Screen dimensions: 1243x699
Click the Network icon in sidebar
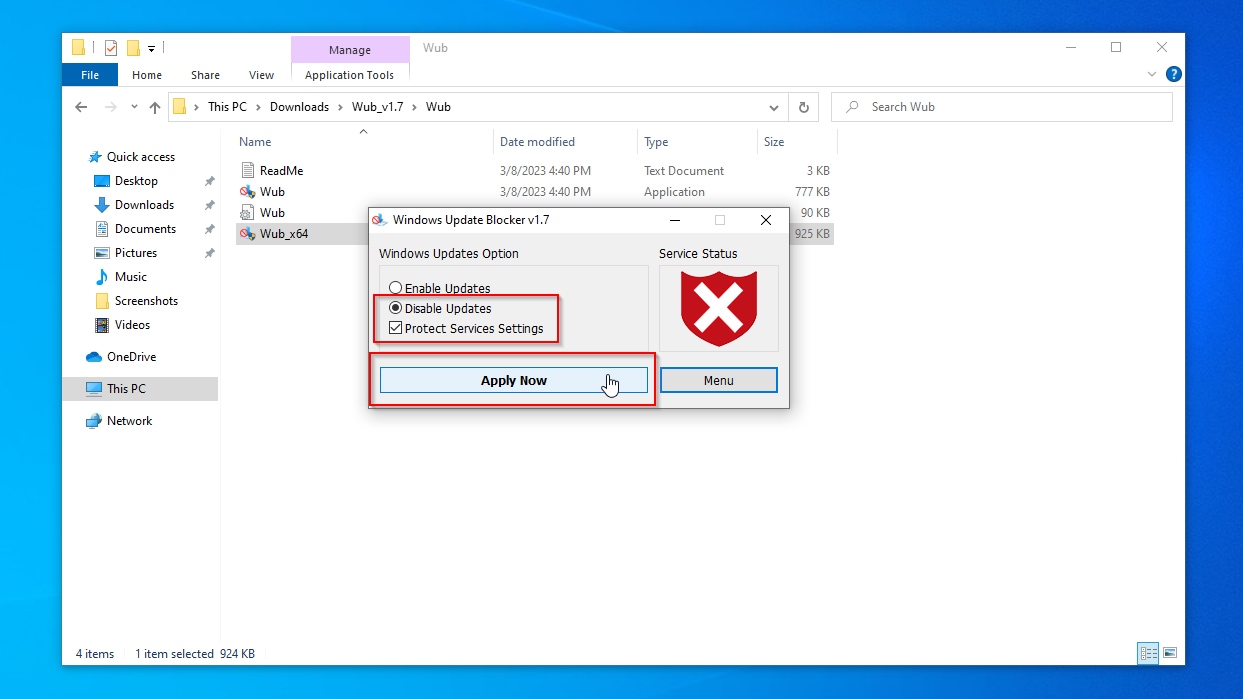[x=94, y=421]
